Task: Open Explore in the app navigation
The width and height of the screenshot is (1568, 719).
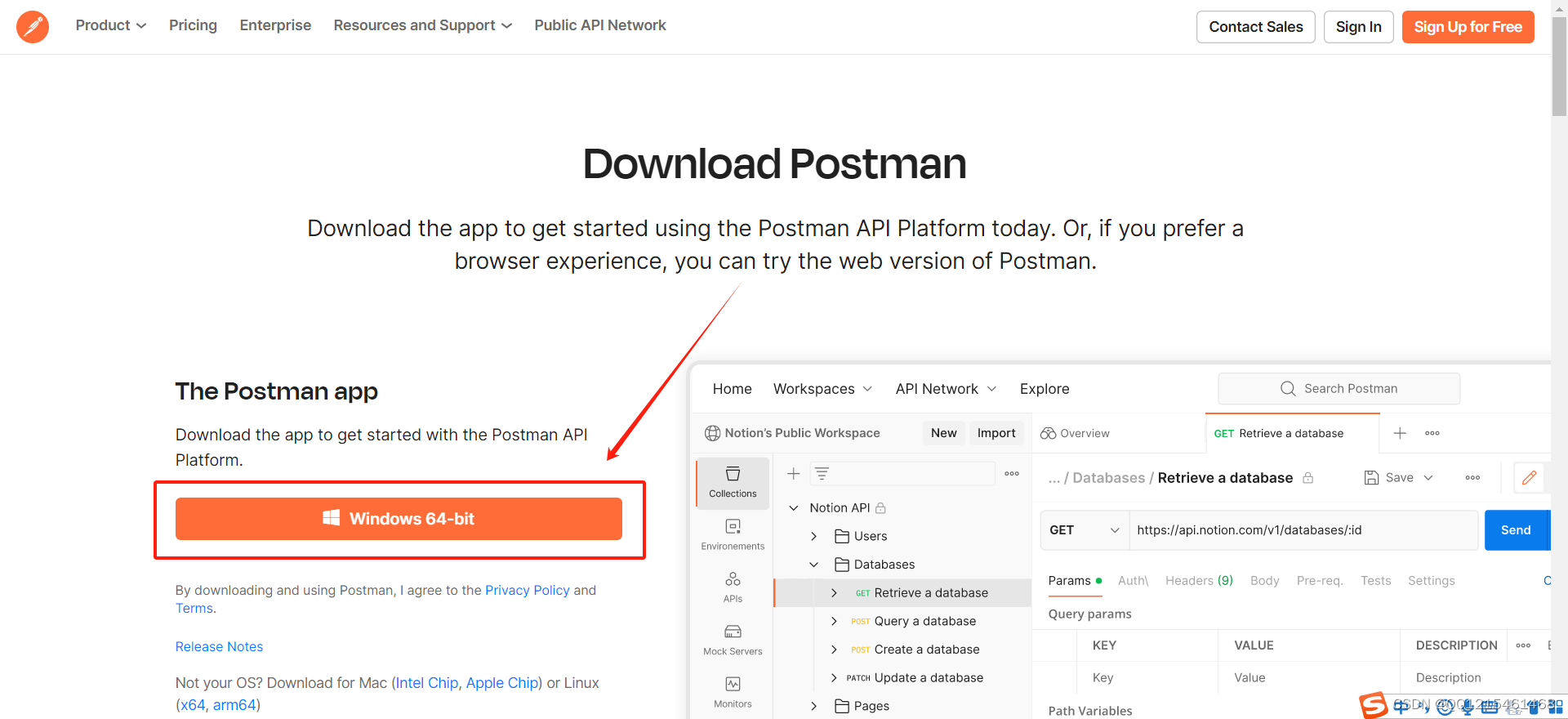Action: click(1045, 389)
